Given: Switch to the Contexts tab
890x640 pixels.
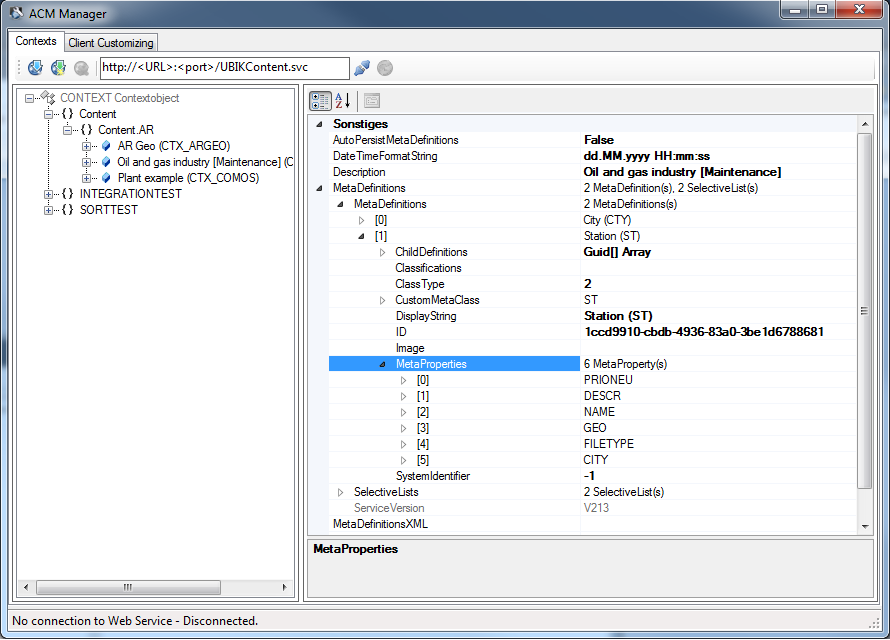Looking at the screenshot, I should coord(36,42).
